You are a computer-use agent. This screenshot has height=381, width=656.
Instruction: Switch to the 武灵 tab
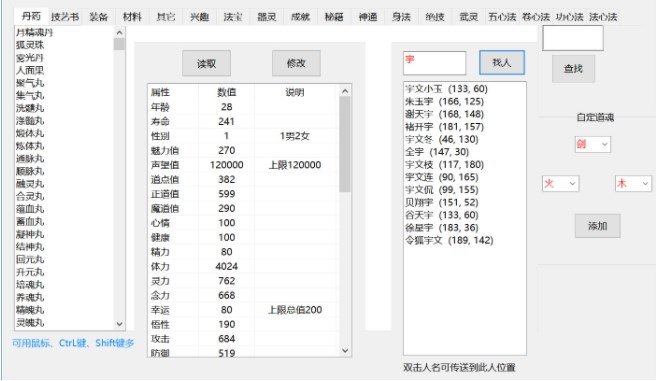coord(469,17)
